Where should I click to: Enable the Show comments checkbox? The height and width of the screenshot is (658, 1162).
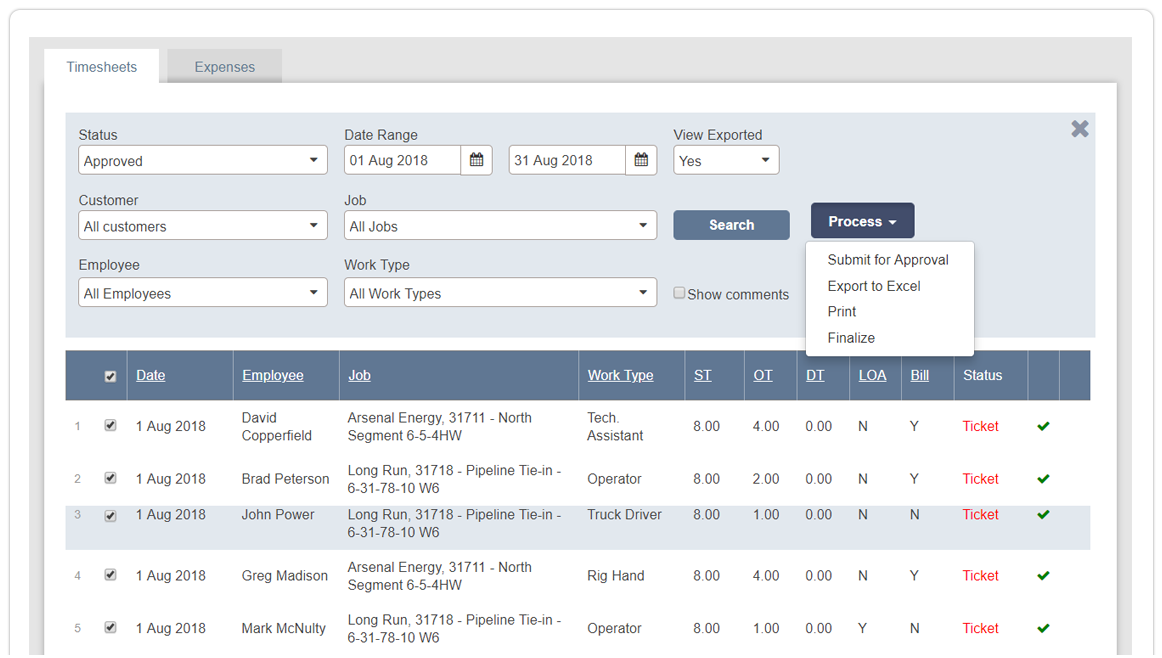679,292
